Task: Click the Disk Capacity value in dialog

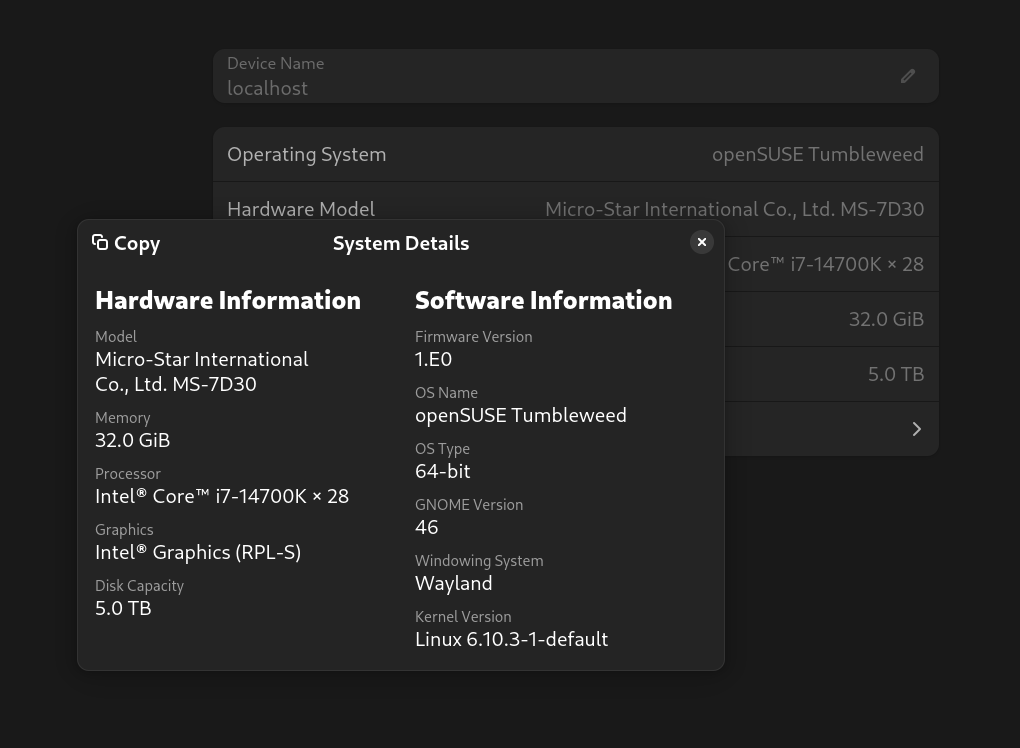Action: point(123,608)
